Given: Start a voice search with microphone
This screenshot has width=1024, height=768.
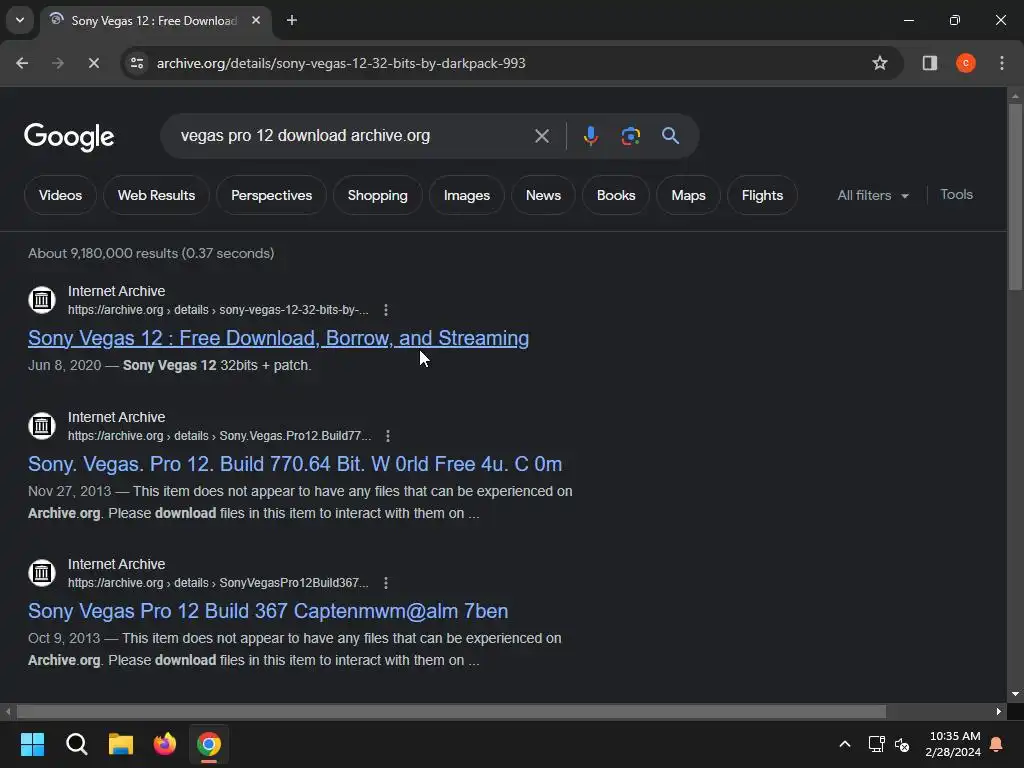Looking at the screenshot, I should pos(590,136).
